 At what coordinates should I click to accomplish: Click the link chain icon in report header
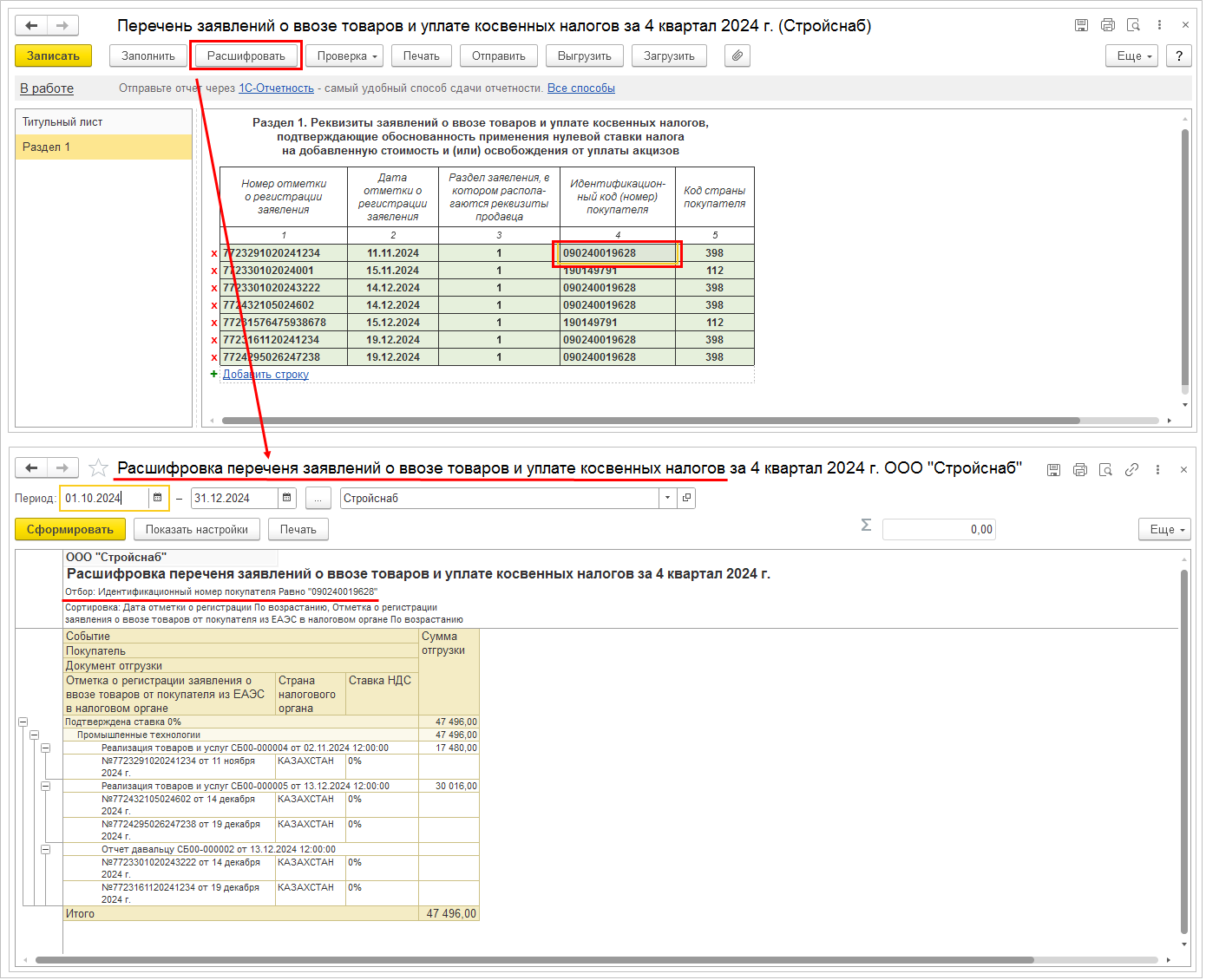(1131, 469)
